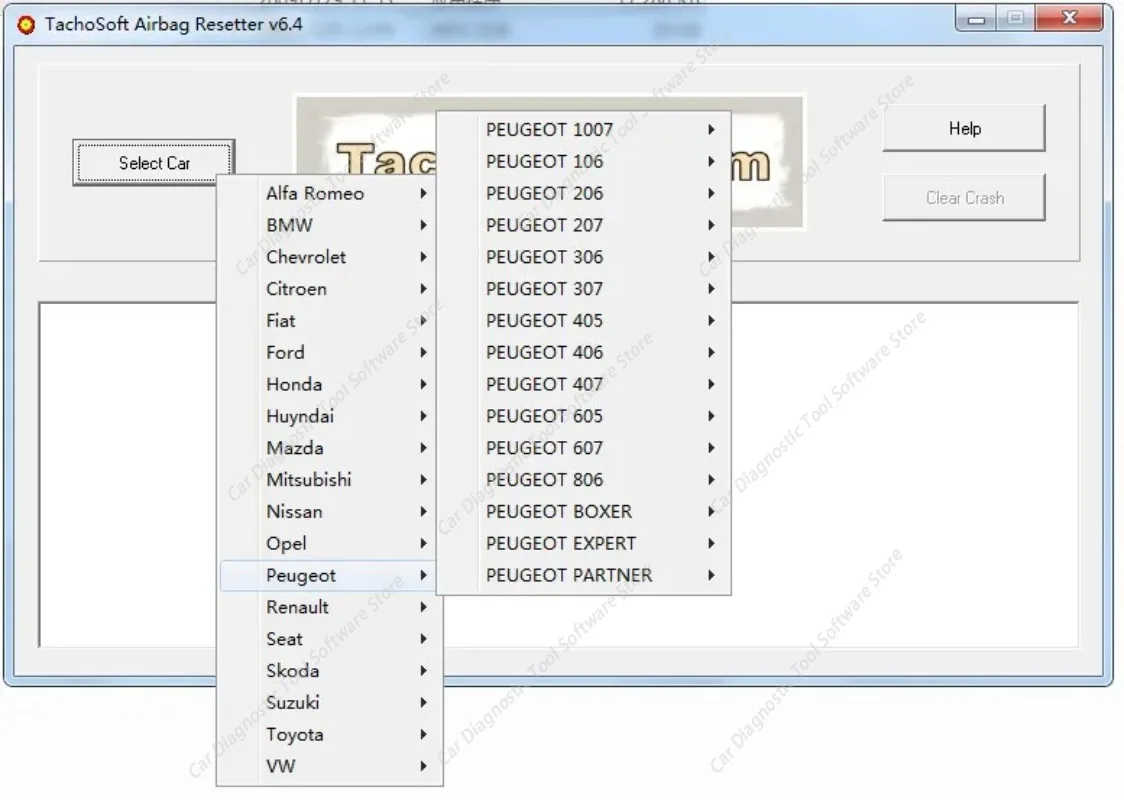Select Suzuki menu entry
This screenshot has width=1124, height=800.
pos(328,703)
